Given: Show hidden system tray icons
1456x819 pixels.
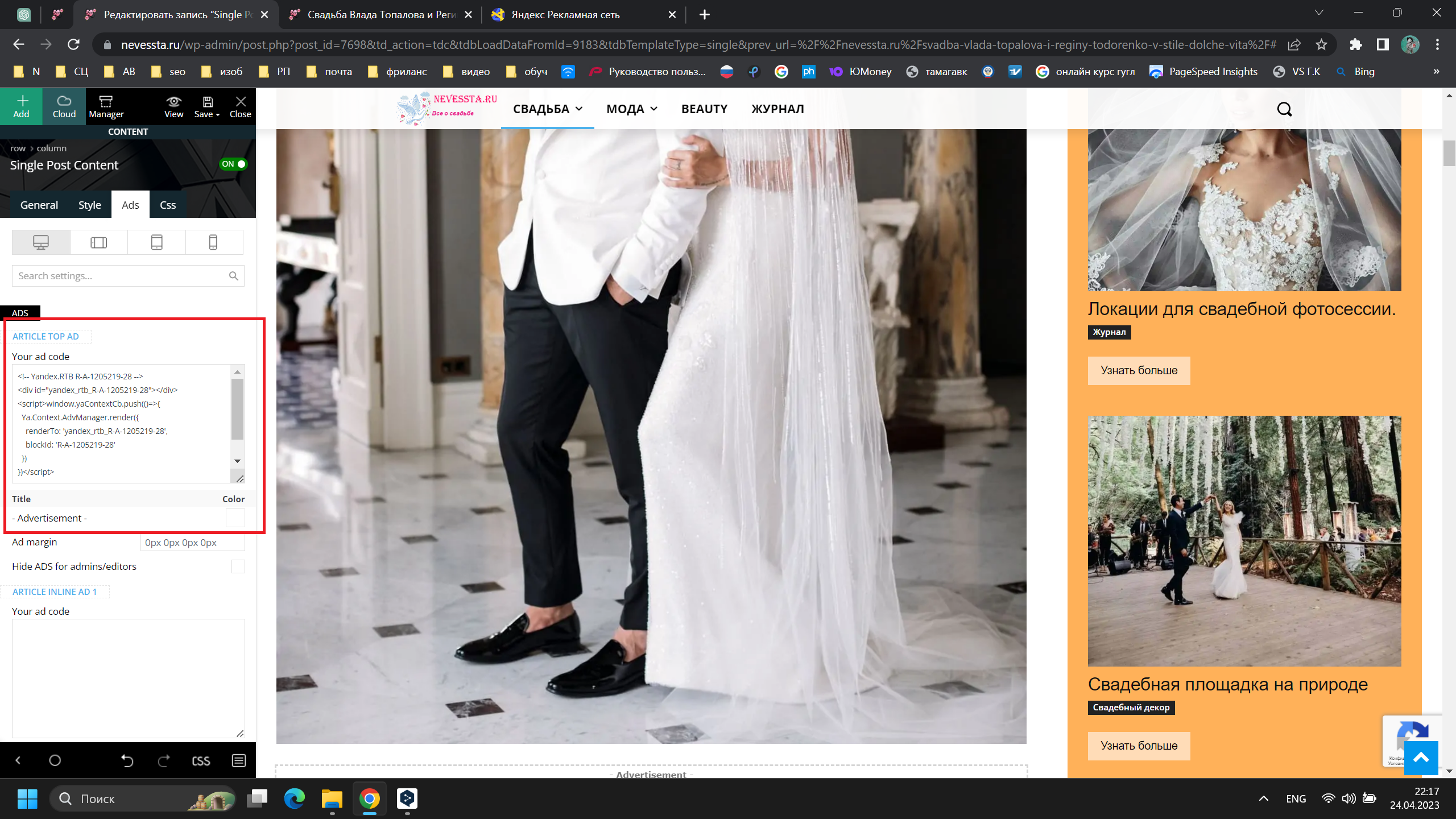Looking at the screenshot, I should (x=1264, y=799).
